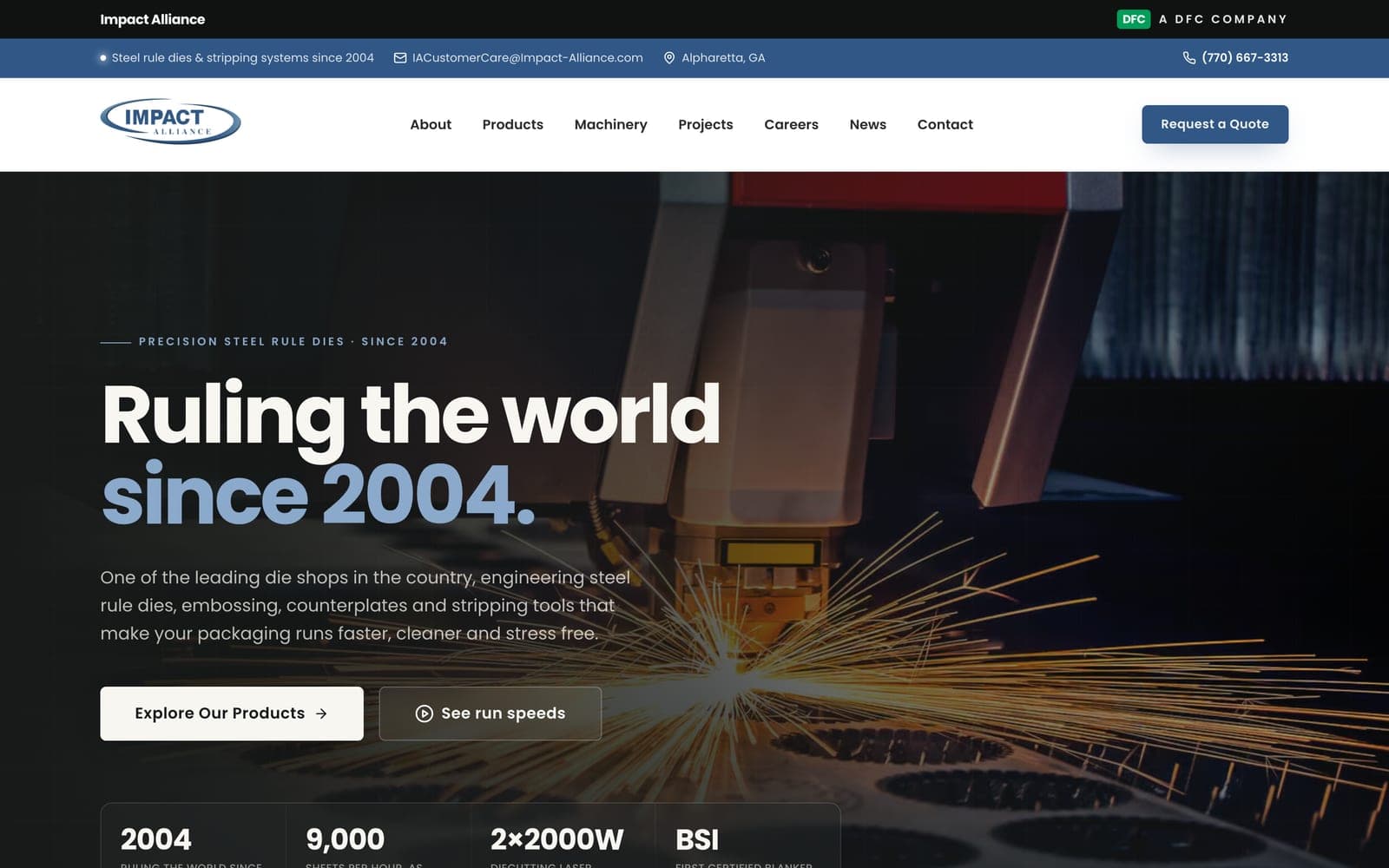The width and height of the screenshot is (1389, 868).
Task: Click the 'since 2004.' blue headline text
Action: click(318, 495)
